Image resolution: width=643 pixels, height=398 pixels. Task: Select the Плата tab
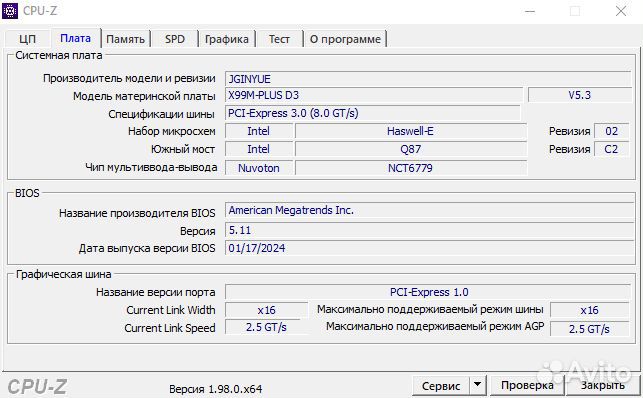coord(75,38)
